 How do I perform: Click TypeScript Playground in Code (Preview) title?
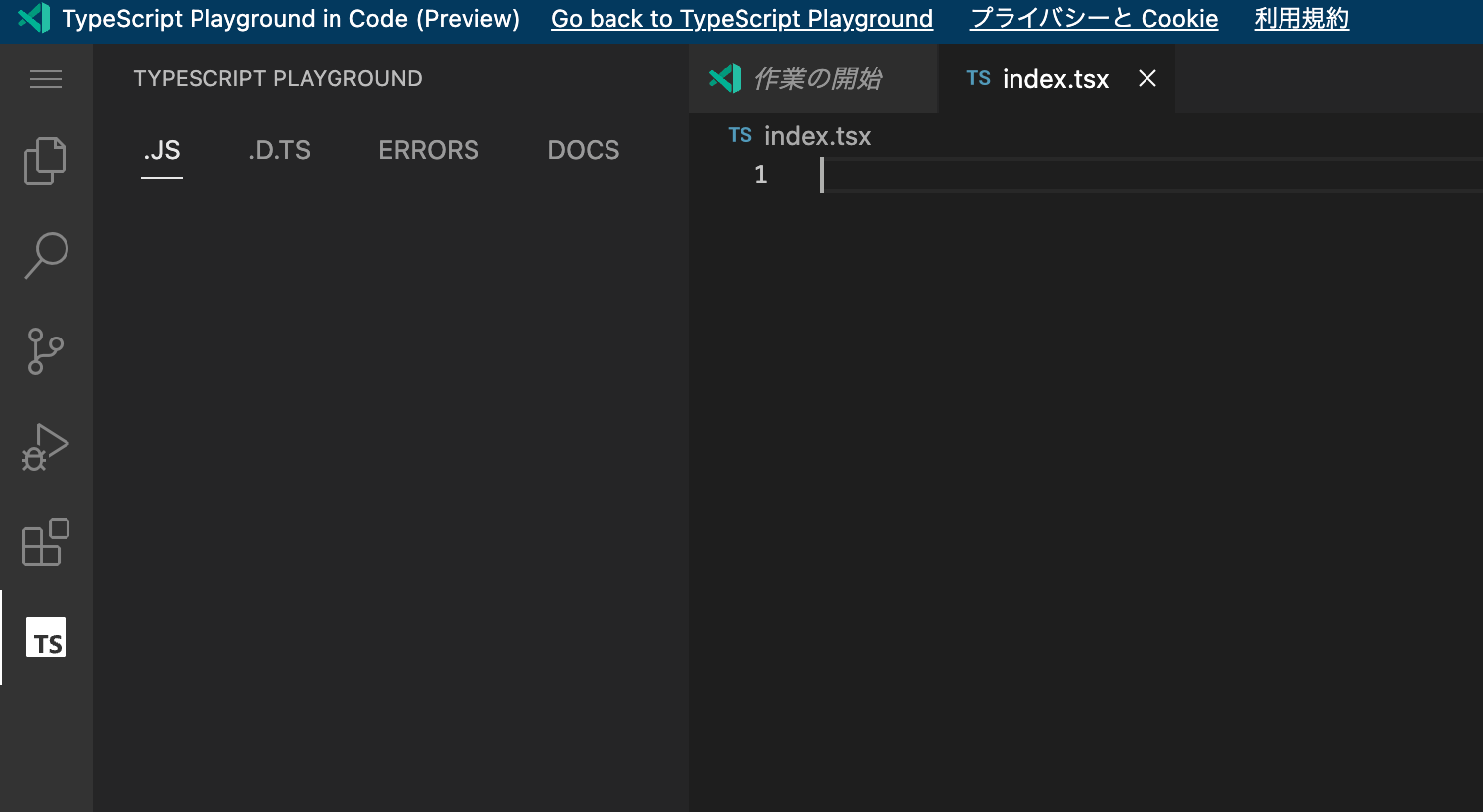click(291, 19)
